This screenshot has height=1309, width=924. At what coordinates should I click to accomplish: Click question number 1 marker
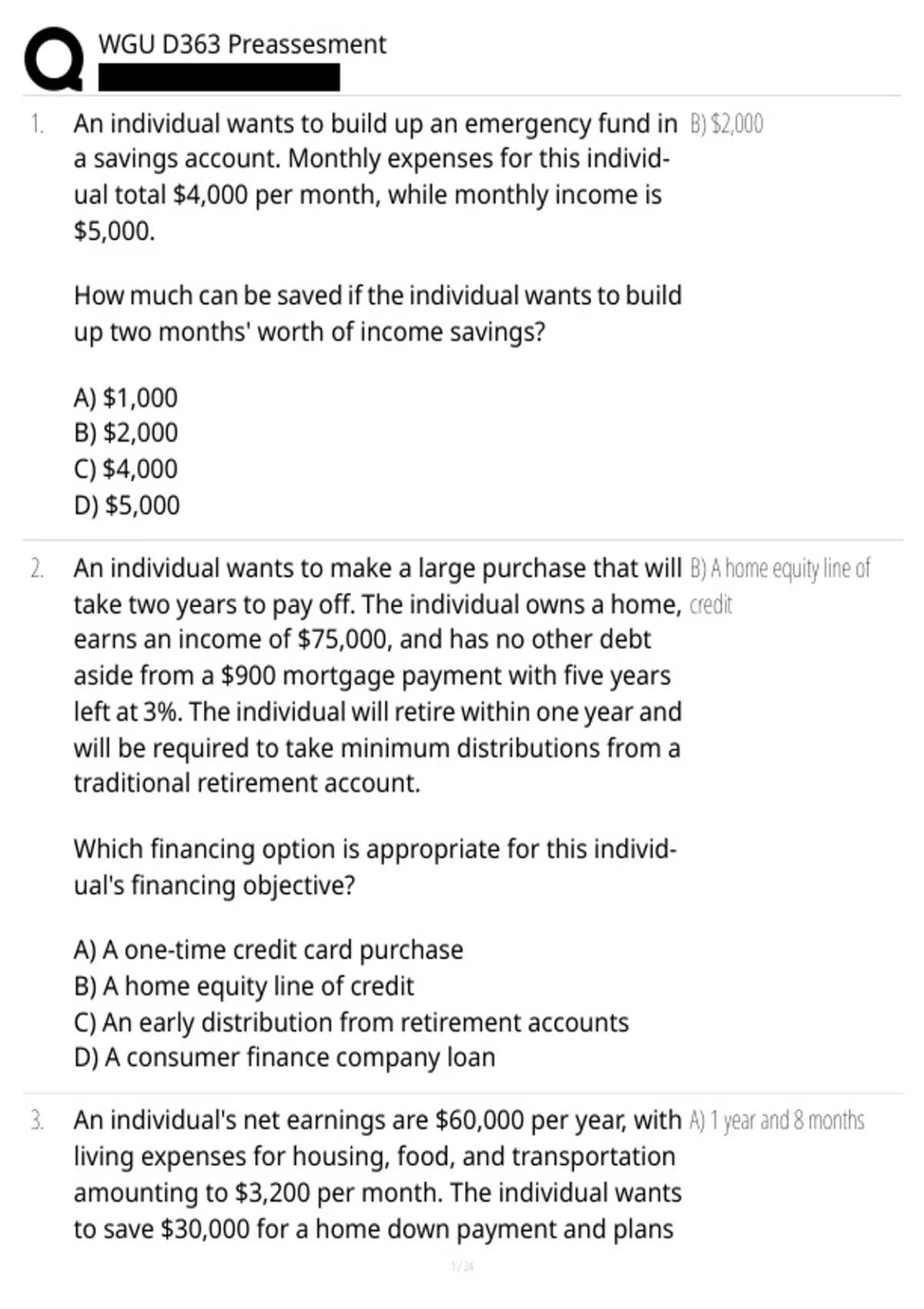click(37, 124)
